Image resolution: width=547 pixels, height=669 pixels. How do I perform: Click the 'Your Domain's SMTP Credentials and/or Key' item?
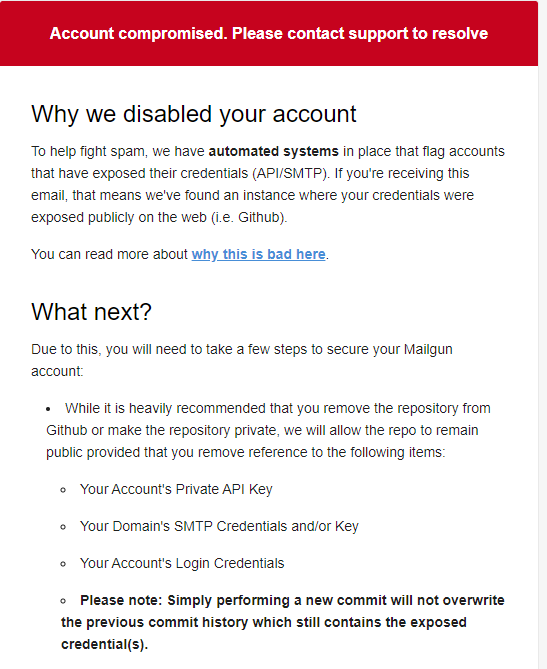219,526
